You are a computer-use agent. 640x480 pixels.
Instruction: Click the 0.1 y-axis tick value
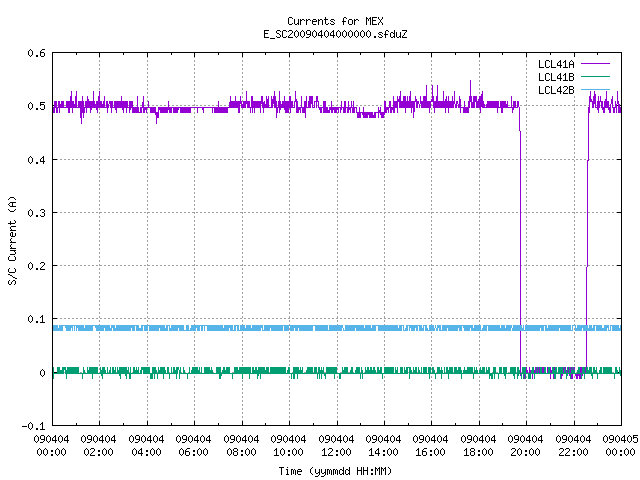point(36,319)
